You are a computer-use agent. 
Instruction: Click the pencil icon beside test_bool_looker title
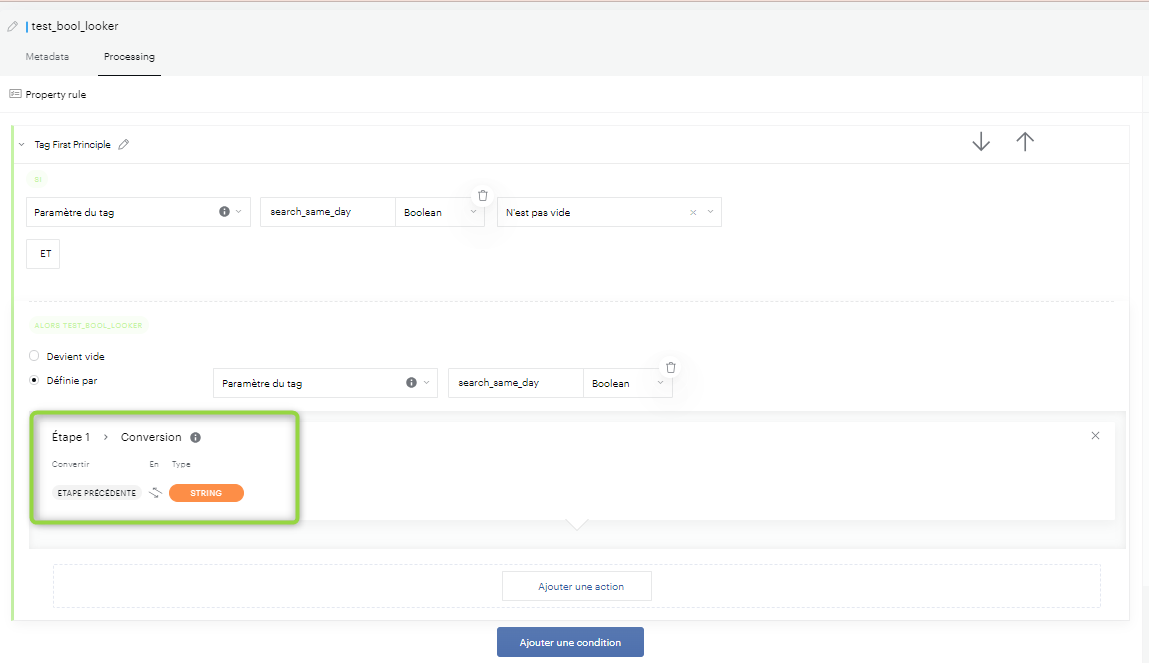tap(13, 26)
